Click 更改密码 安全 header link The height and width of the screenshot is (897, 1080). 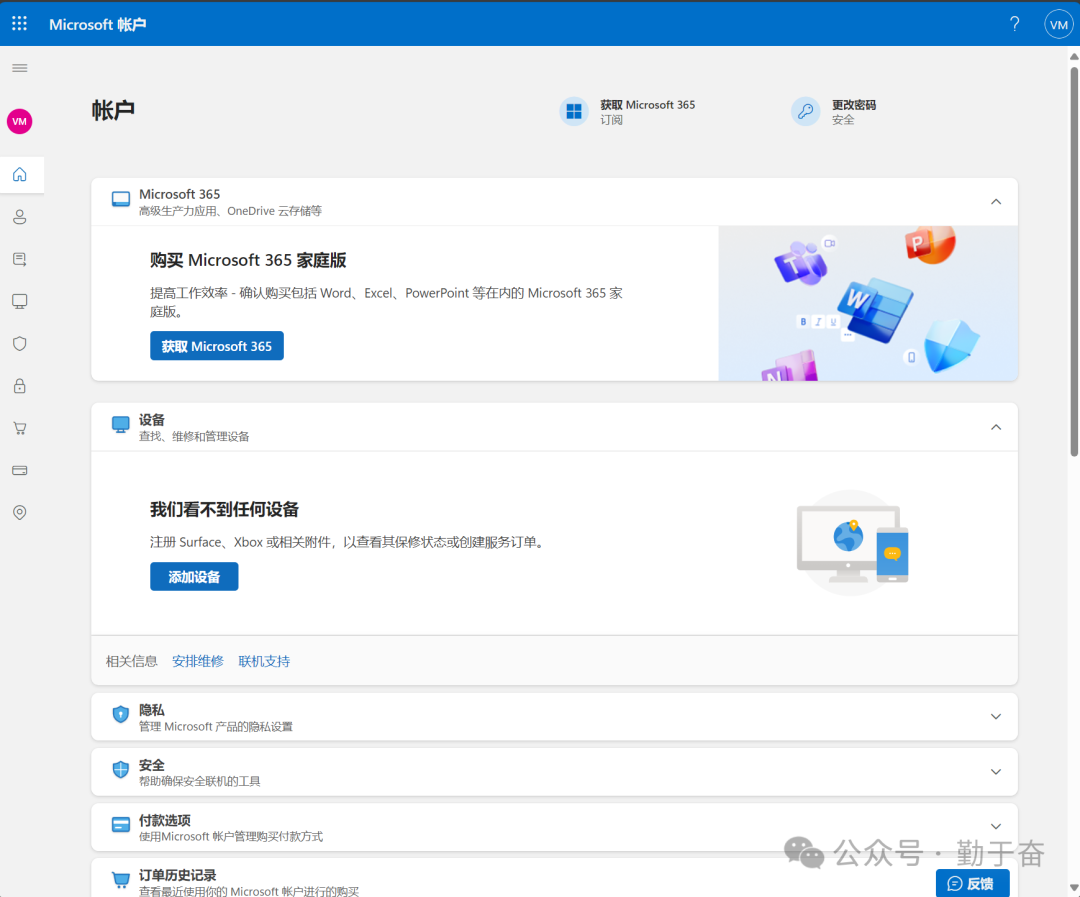click(834, 112)
